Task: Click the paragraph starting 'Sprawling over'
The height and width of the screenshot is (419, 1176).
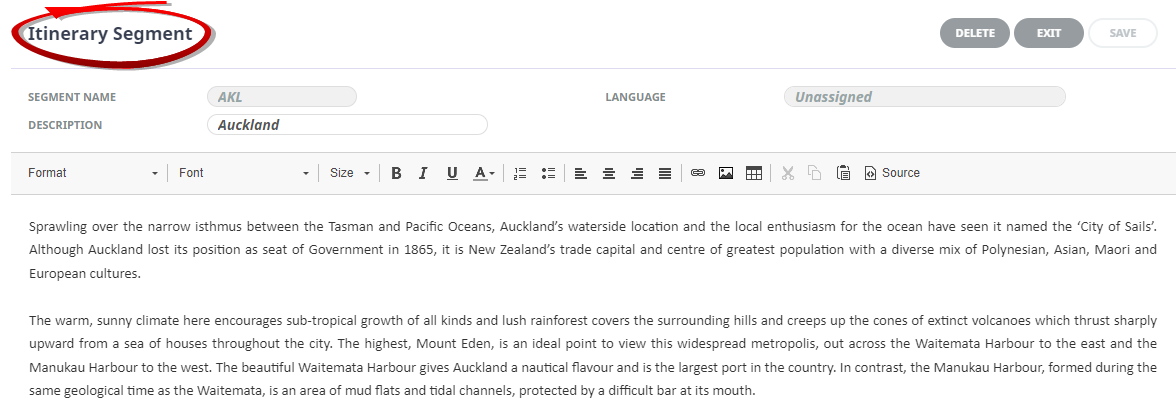Action: [x=592, y=250]
